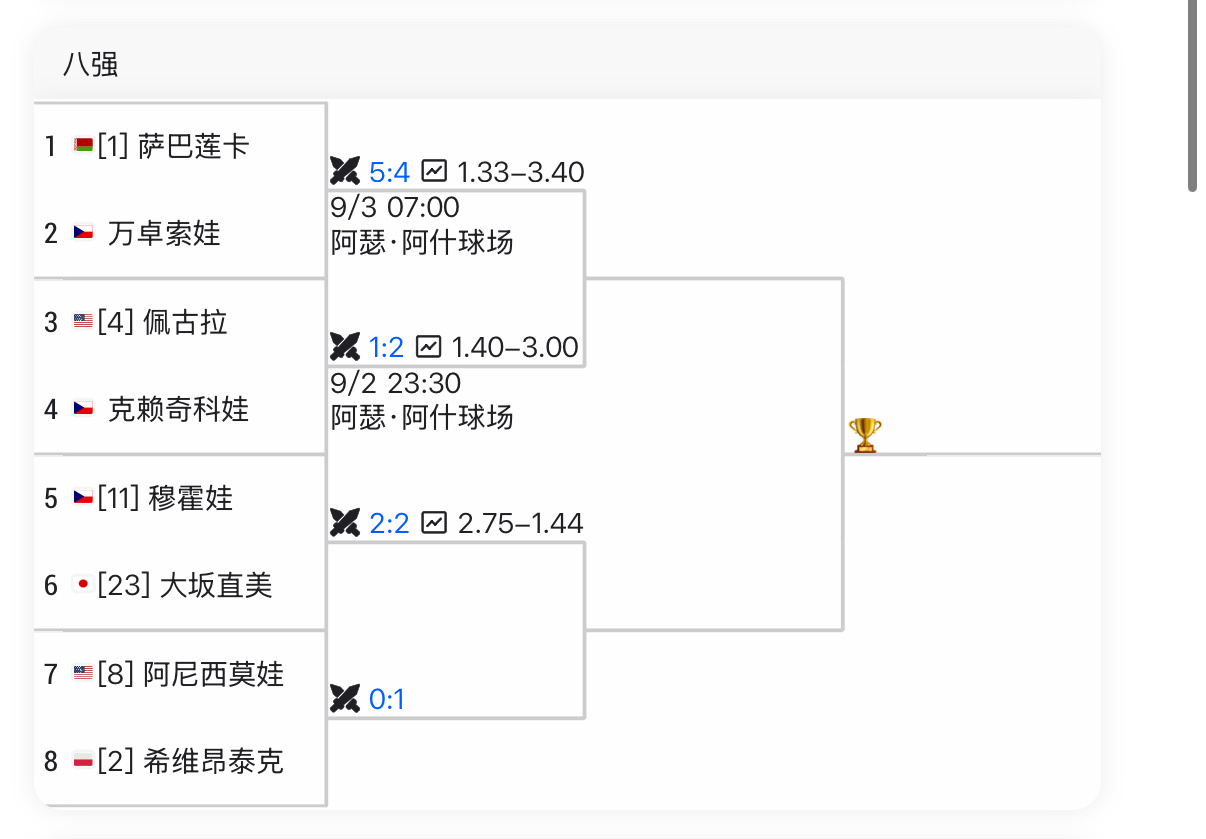This screenshot has height=839, width=1206.
Task: Open odds chart icon next to 1.33–3.40
Action: pos(434,172)
